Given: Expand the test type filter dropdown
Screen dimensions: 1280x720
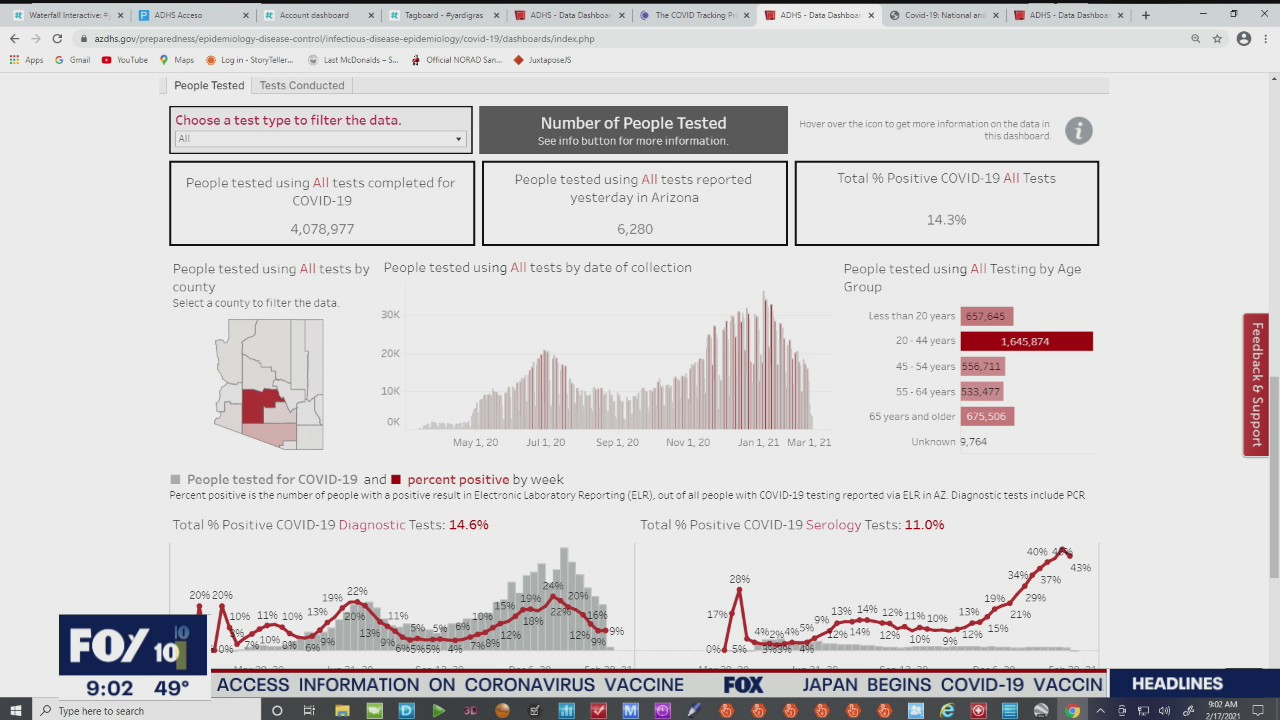Looking at the screenshot, I should (x=320, y=139).
